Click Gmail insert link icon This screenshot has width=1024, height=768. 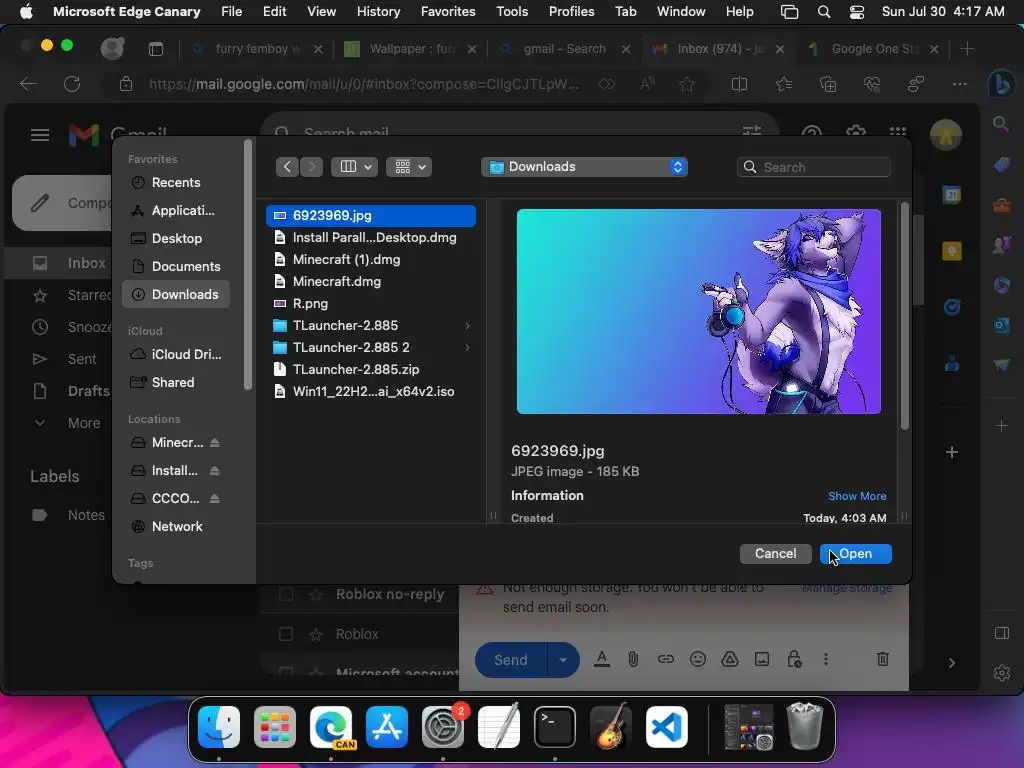665,660
